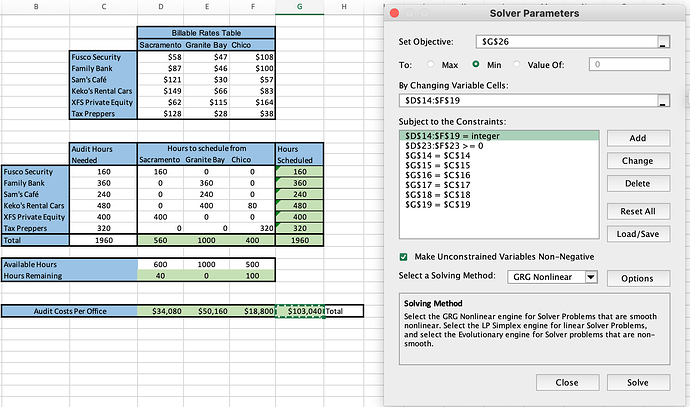The height and width of the screenshot is (407, 690).
Task: Select constraint $G$15 = $C$15
Action: [499, 165]
